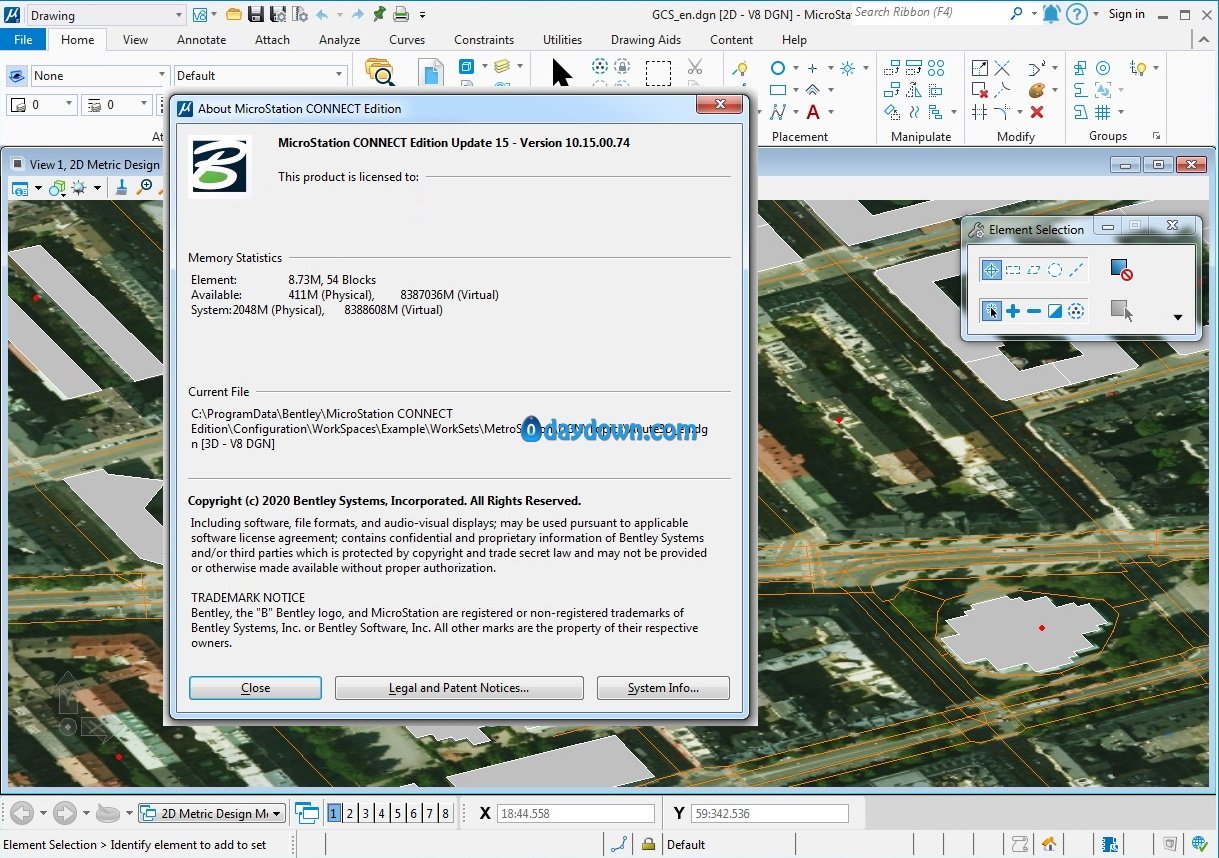Click the System Info button
The image size is (1219, 858).
663,688
